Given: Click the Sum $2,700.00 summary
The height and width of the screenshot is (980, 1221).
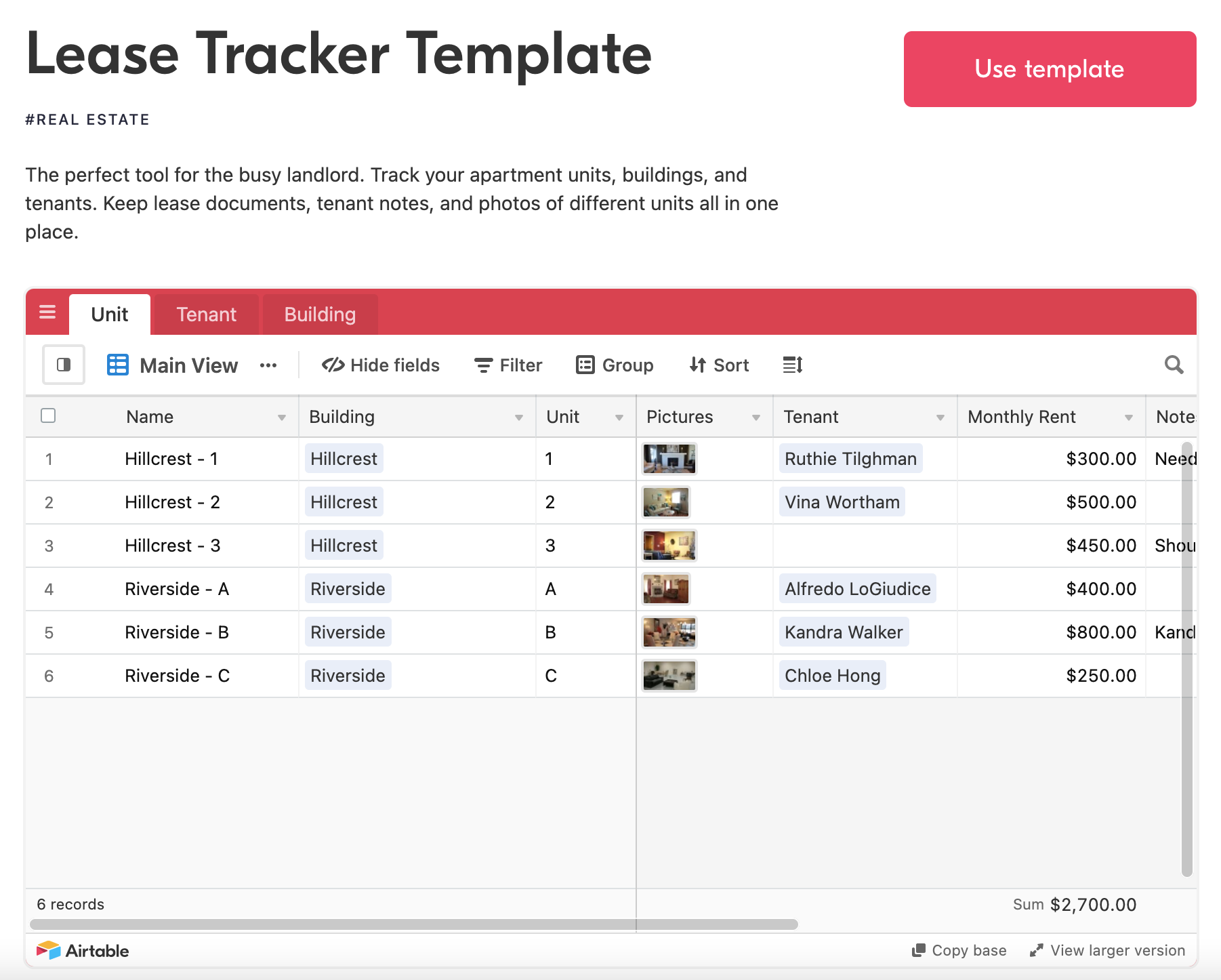Looking at the screenshot, I should click(x=1075, y=905).
